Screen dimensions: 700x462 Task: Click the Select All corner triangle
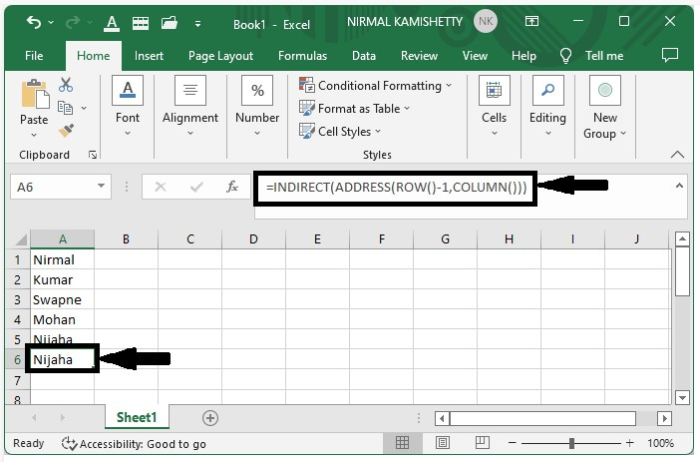21,240
